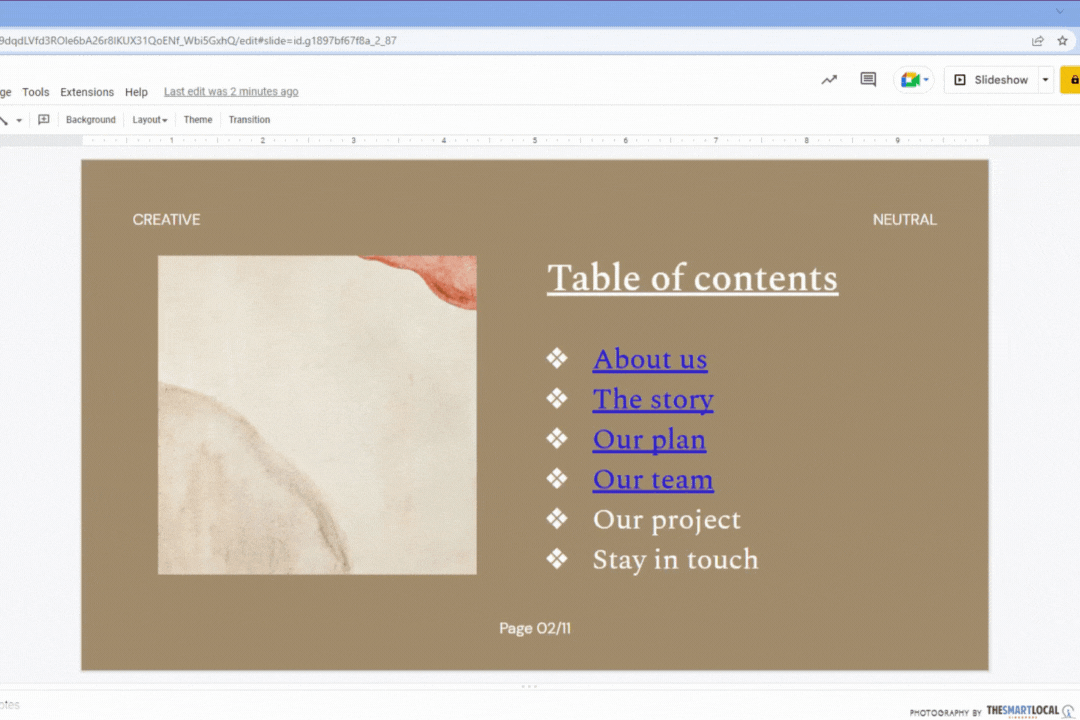Follow the 'About us' link on slide

649,359
